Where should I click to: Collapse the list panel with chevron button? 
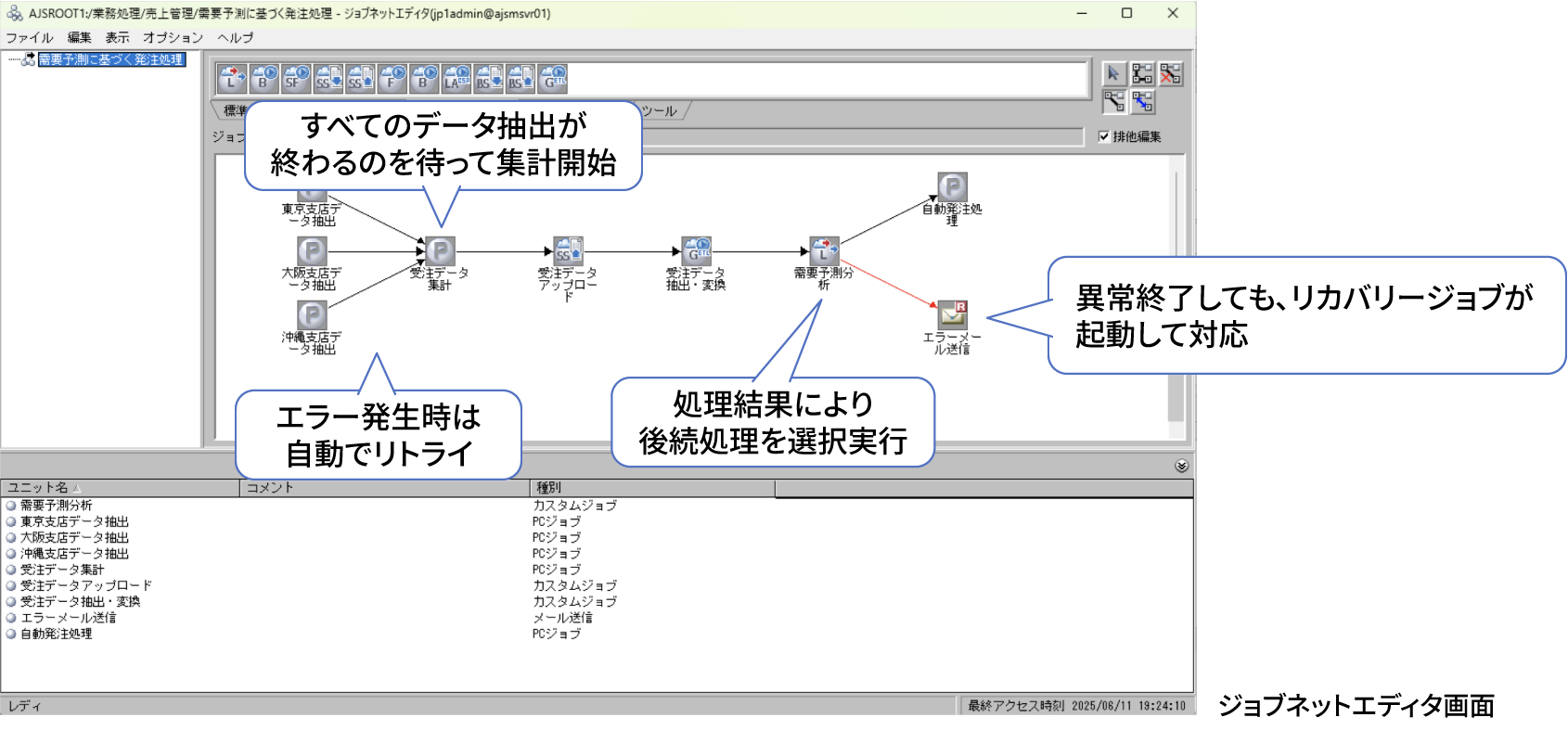[1181, 466]
